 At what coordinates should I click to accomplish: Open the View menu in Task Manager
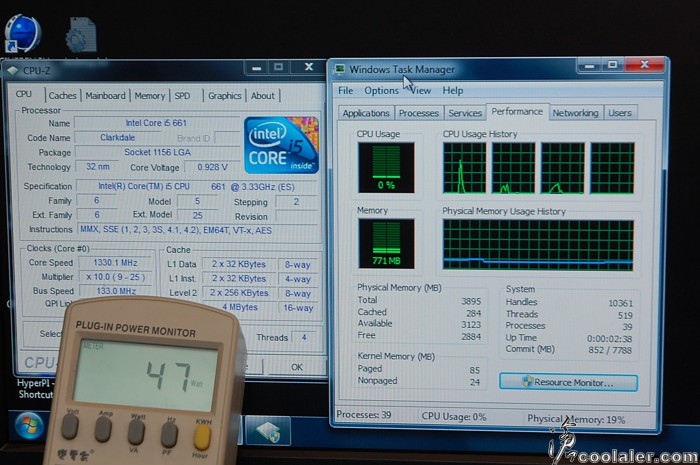tap(421, 91)
